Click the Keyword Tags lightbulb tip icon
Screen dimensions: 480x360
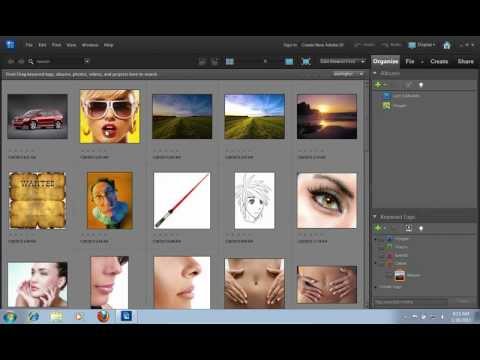coord(421,229)
